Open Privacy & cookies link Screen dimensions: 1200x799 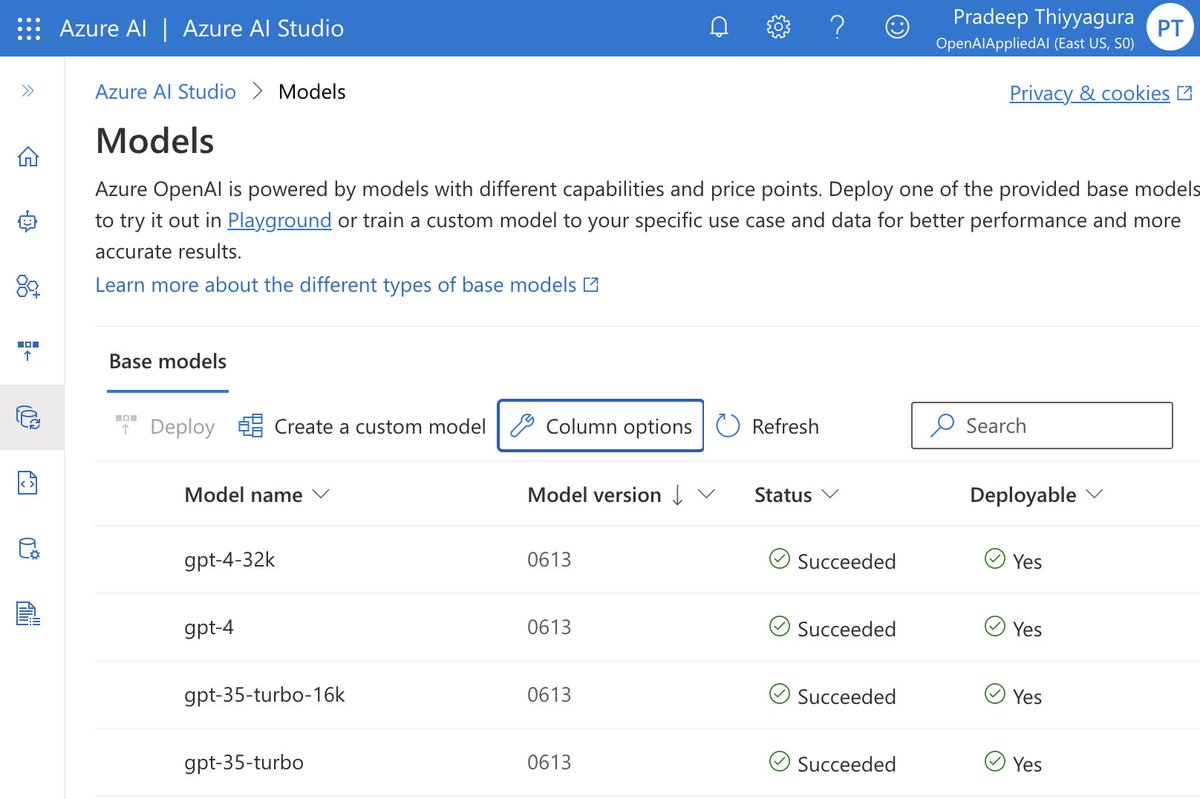coord(1100,93)
